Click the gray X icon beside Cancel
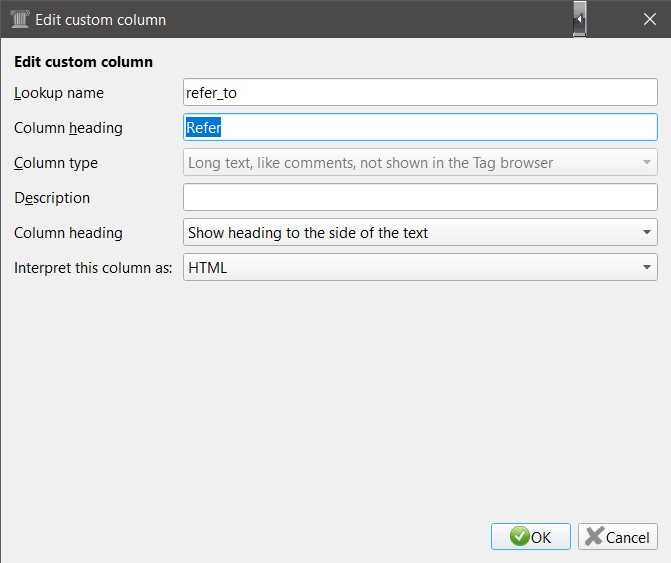671x563 pixels. (x=594, y=537)
